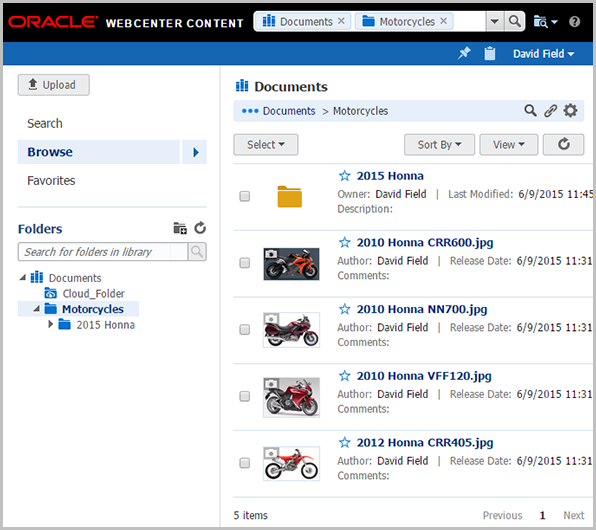The image size is (596, 530).
Task: Go to Search in the side menu
Action: (x=45, y=124)
